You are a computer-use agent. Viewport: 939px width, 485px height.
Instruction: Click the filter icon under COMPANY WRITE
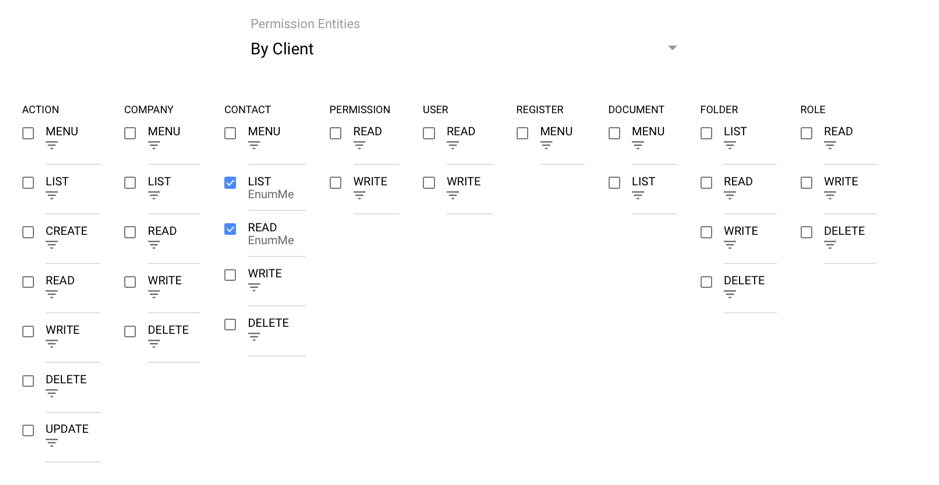pos(154,294)
